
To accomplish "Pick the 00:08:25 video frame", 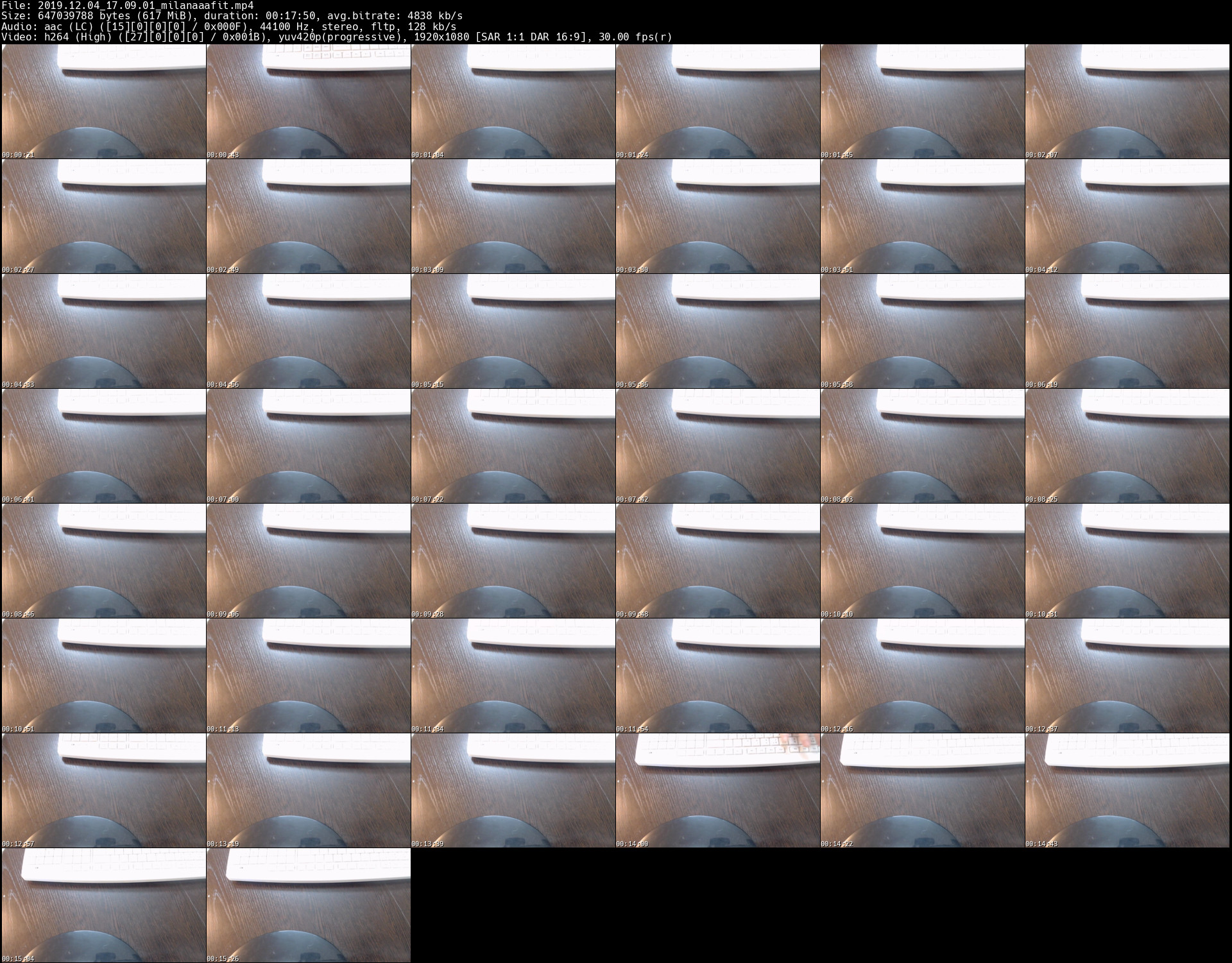I will coord(1127,446).
